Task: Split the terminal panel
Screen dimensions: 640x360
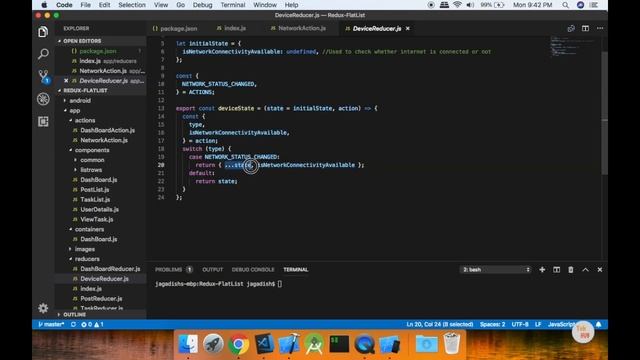Action: pos(556,269)
